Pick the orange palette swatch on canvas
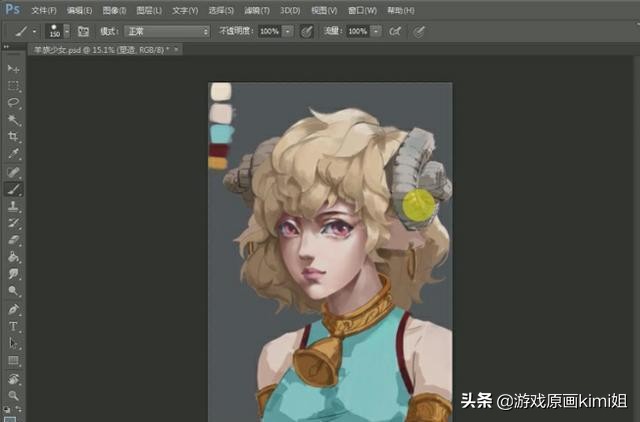The image size is (640, 422). (218, 163)
